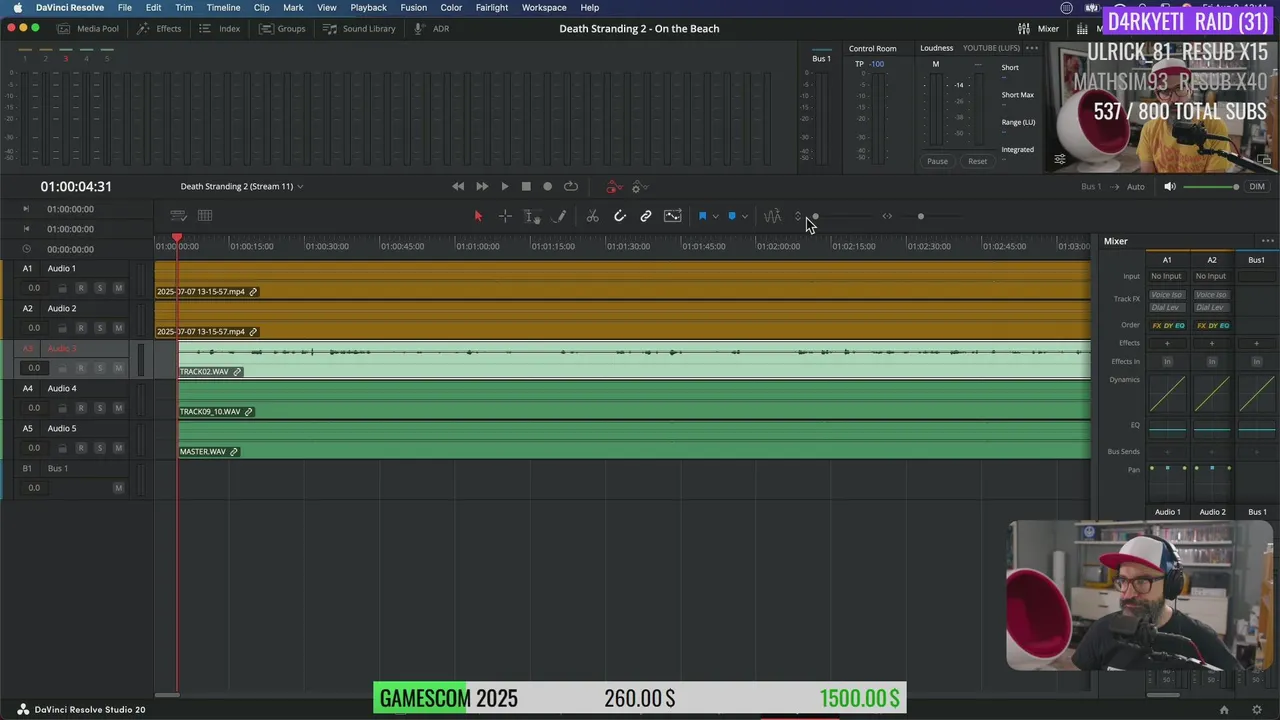The height and width of the screenshot is (720, 1280).
Task: Toggle Loop playback
Action: [x=571, y=186]
